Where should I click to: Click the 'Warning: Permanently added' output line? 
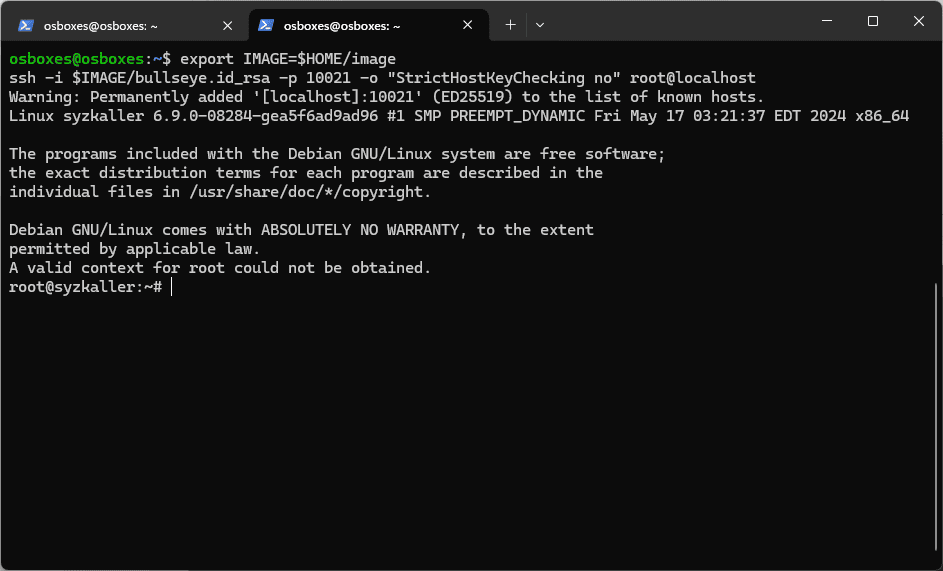click(386, 97)
